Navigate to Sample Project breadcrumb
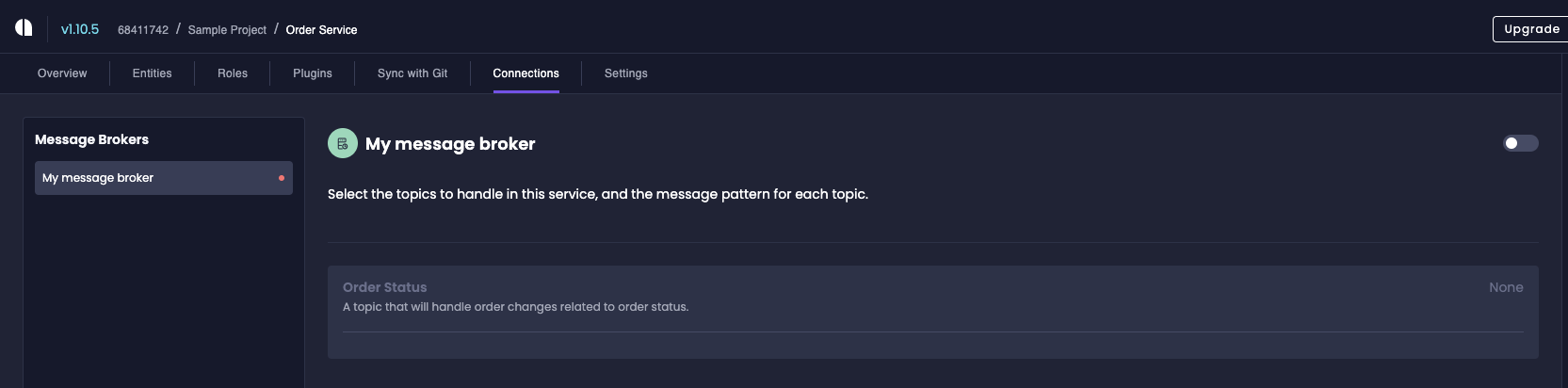Image resolution: width=1568 pixels, height=388 pixels. 227,30
